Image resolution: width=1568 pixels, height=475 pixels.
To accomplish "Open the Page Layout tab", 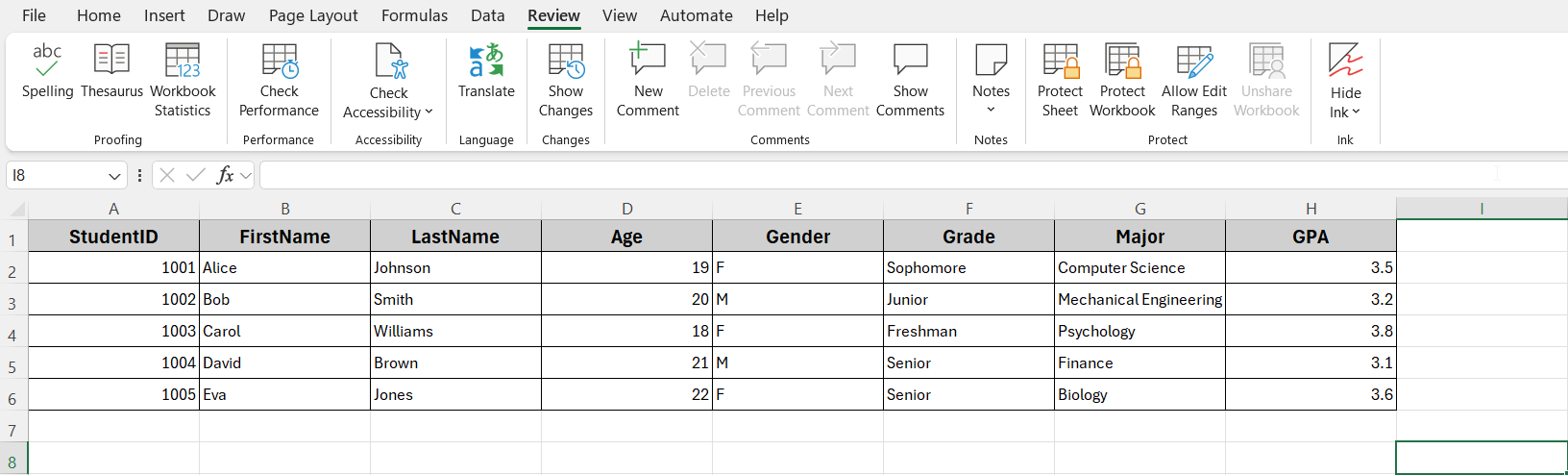I will (x=313, y=15).
